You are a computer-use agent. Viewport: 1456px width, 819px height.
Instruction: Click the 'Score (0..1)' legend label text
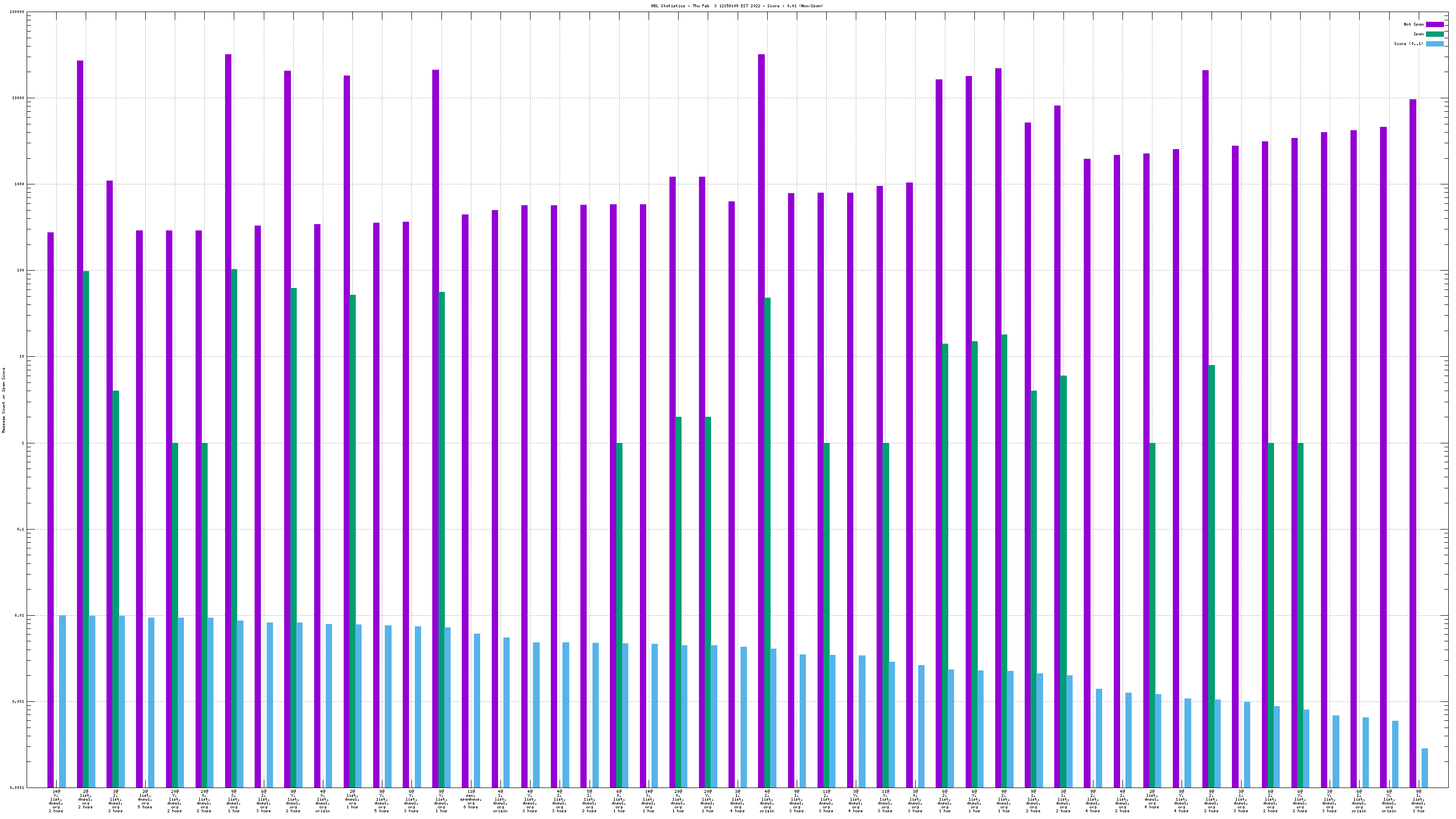pos(1409,44)
